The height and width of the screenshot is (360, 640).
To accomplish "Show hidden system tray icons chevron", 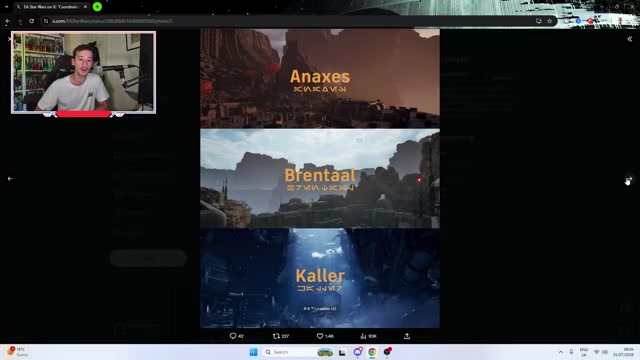I will [x=560, y=352].
